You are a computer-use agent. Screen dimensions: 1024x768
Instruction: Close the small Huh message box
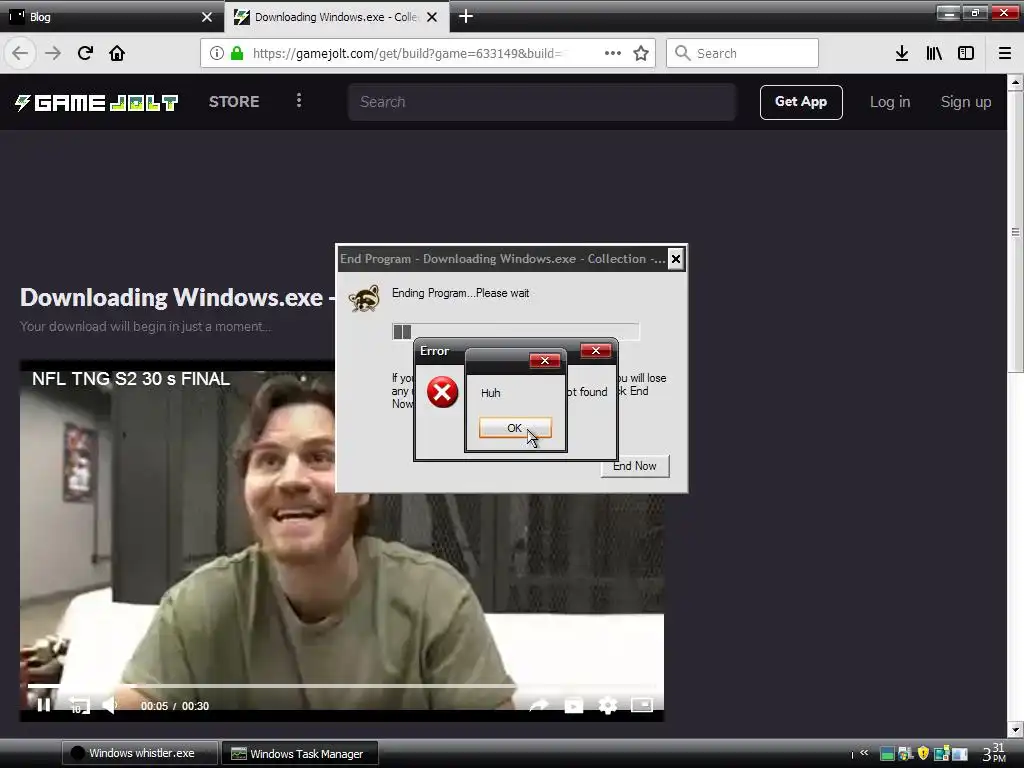pyautogui.click(x=545, y=360)
